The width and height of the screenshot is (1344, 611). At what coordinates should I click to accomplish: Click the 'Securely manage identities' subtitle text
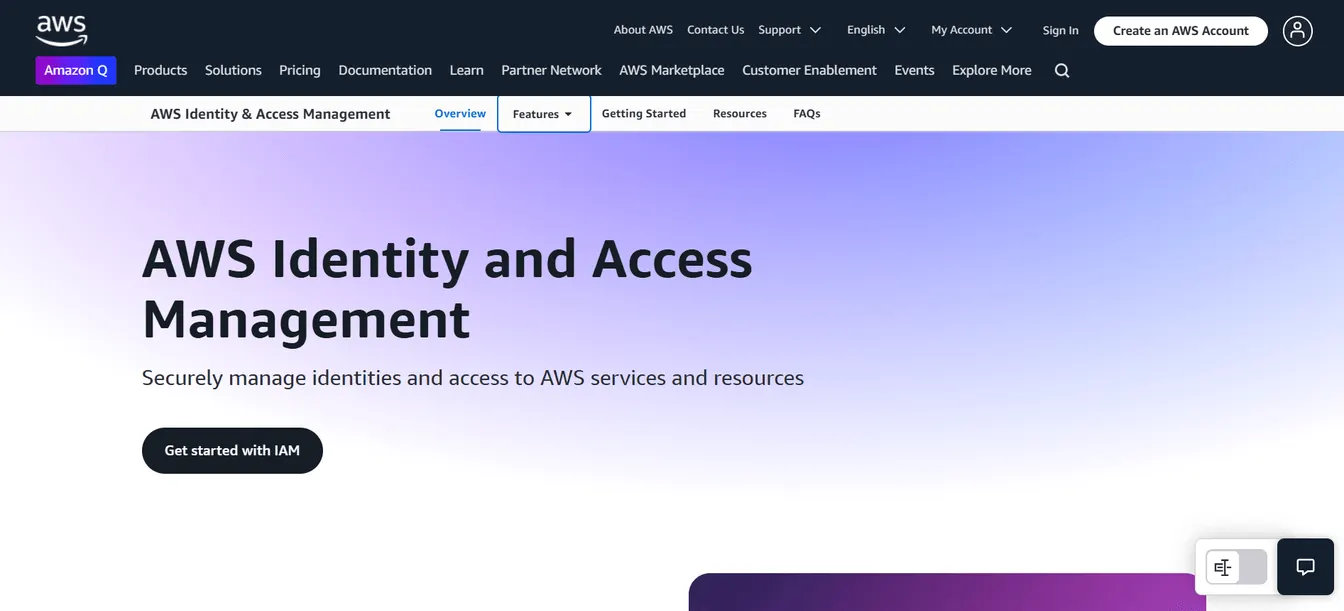click(473, 378)
